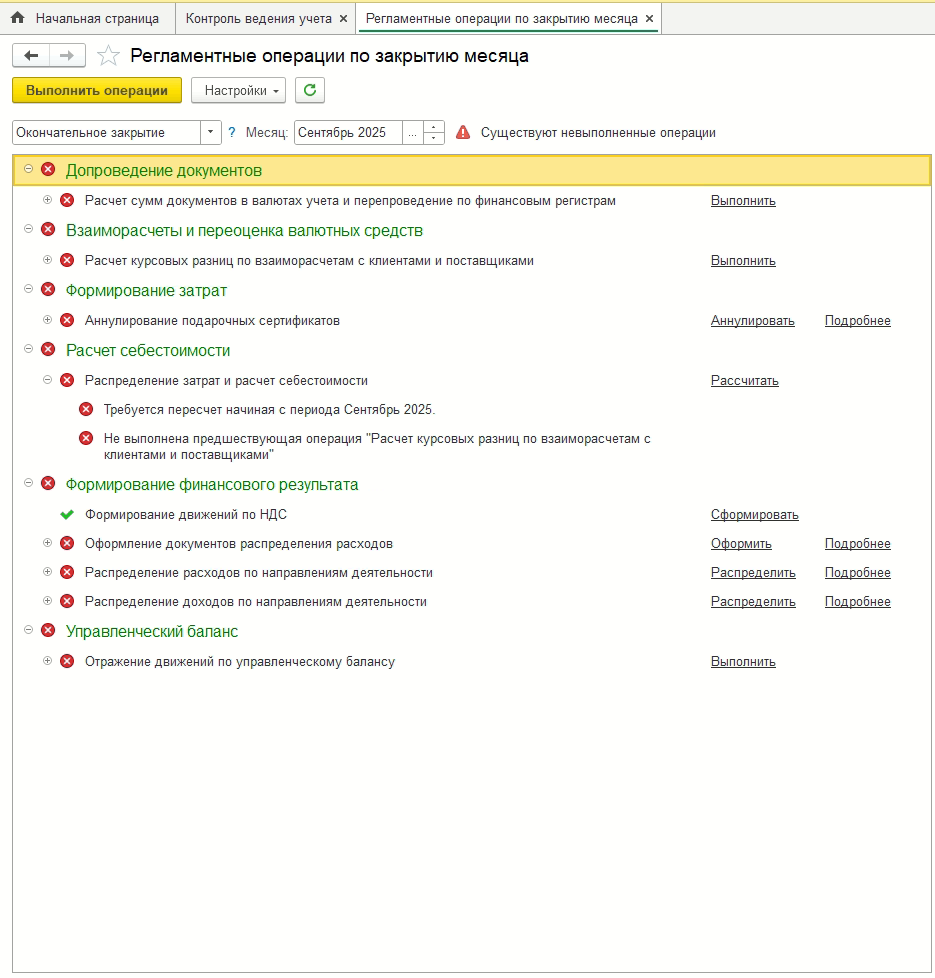The image size is (935, 978).
Task: Click green checkmark next to Формирование движений по НДС
Action: coord(67,515)
